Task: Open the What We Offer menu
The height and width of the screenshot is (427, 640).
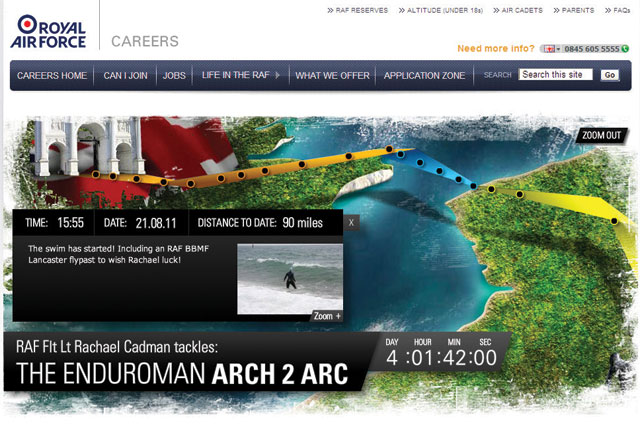Action: pos(332,76)
